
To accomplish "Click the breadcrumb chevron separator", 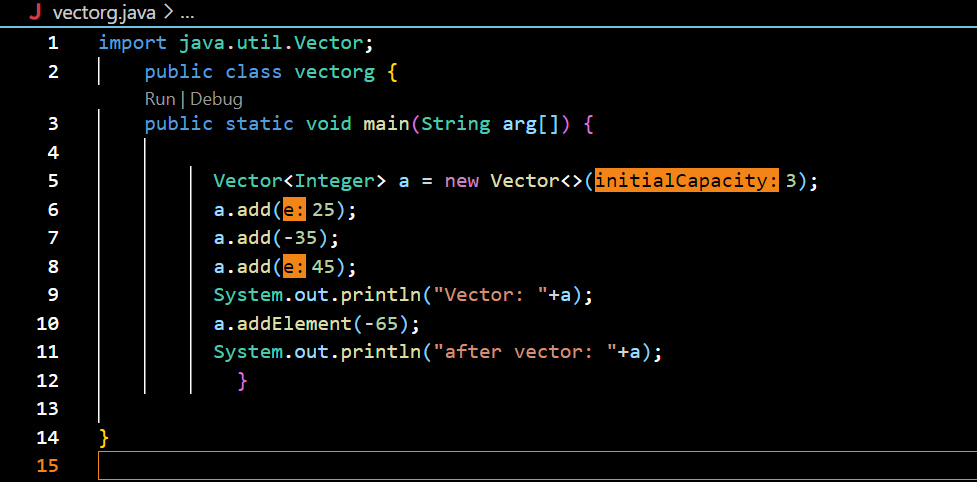I will (x=168, y=13).
